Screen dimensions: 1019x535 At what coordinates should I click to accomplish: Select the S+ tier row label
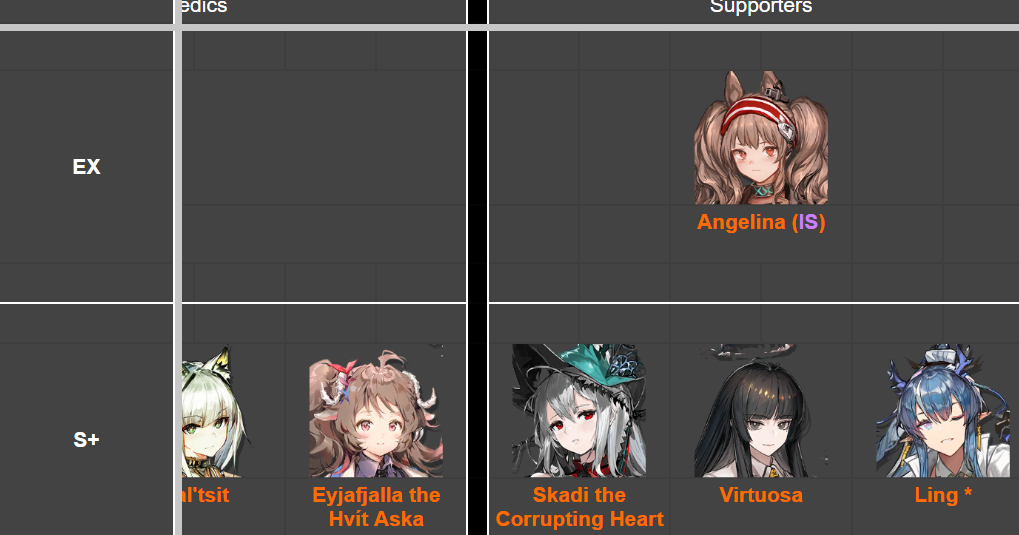[x=86, y=440]
